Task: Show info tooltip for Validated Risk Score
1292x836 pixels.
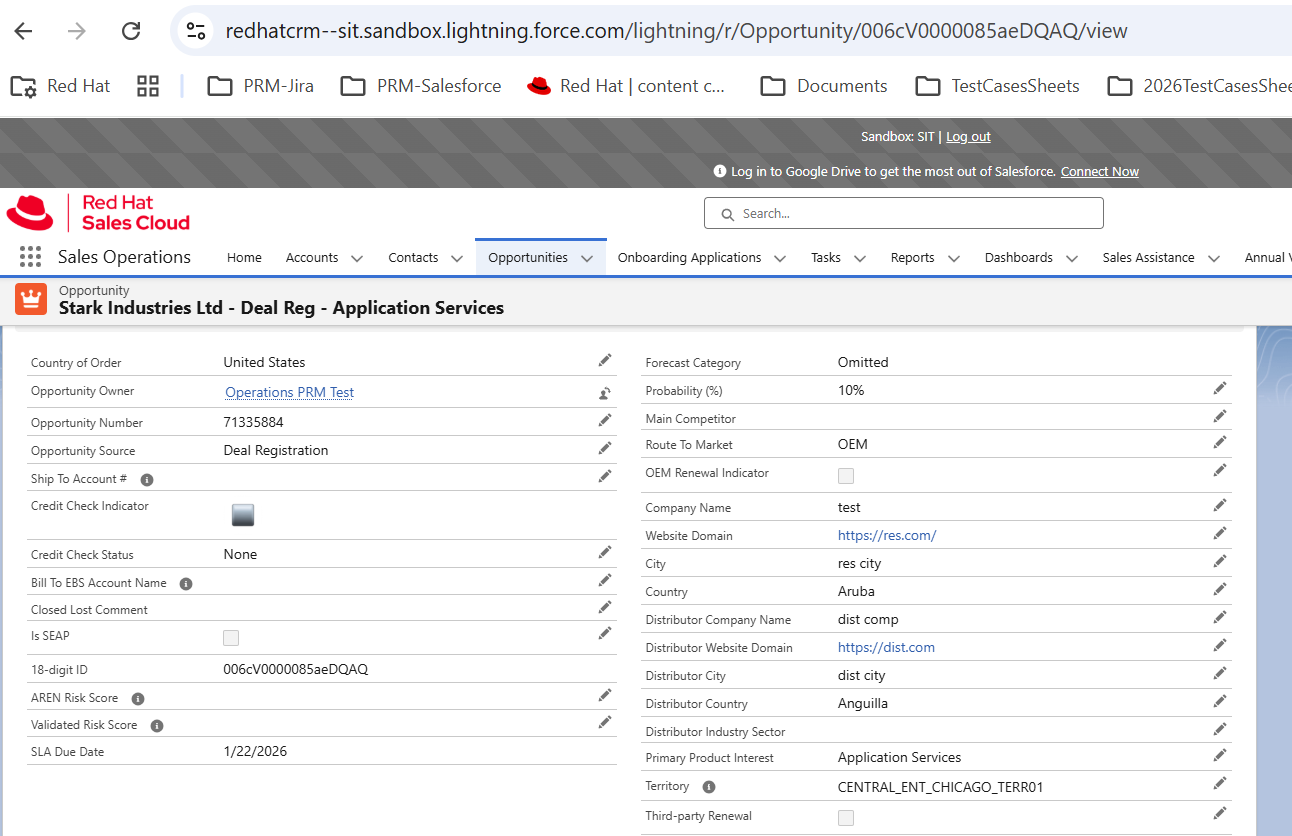Action: pos(157,726)
